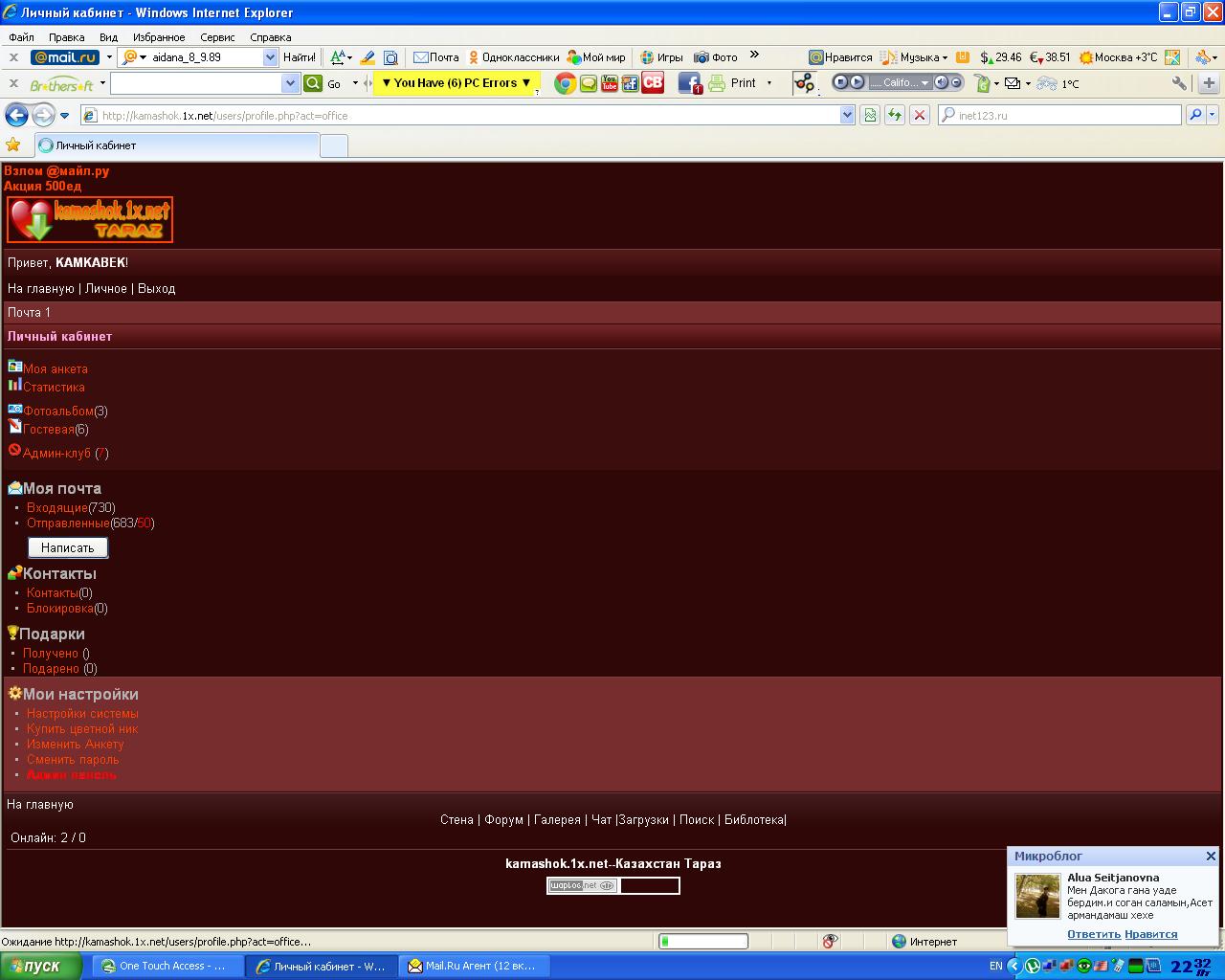Open the Админ-клуб link
This screenshot has height=980, width=1225.
coord(56,454)
